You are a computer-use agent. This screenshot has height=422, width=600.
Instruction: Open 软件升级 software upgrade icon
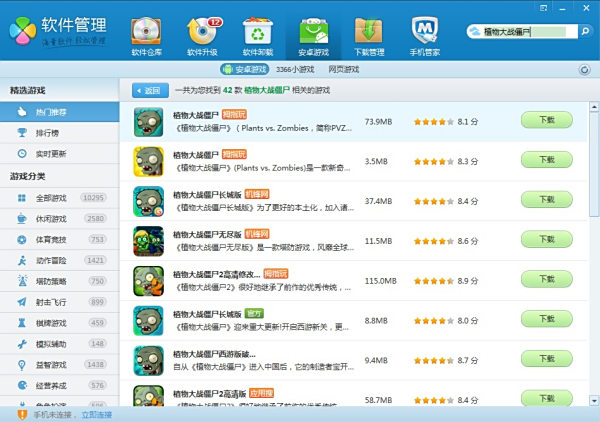(202, 37)
